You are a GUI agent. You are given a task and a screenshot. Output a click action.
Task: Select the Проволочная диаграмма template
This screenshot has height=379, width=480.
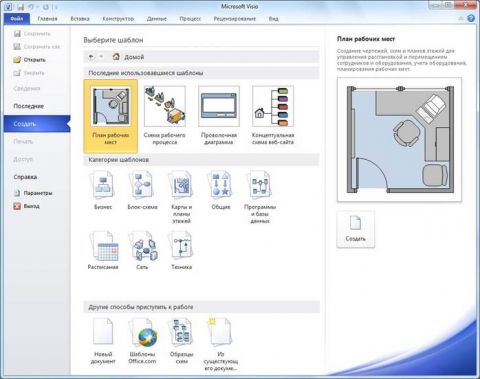tap(219, 116)
